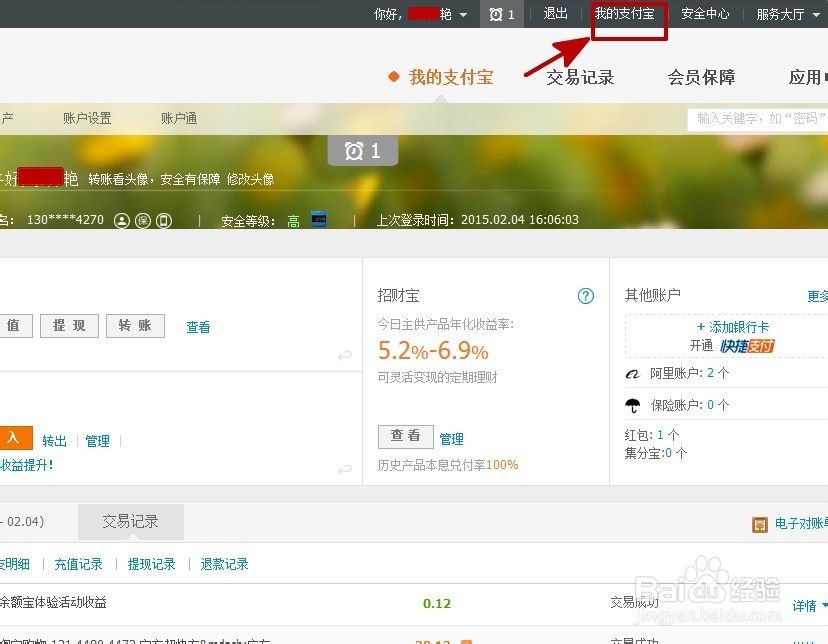Click the 保险账户 count 0

[x=710, y=405]
